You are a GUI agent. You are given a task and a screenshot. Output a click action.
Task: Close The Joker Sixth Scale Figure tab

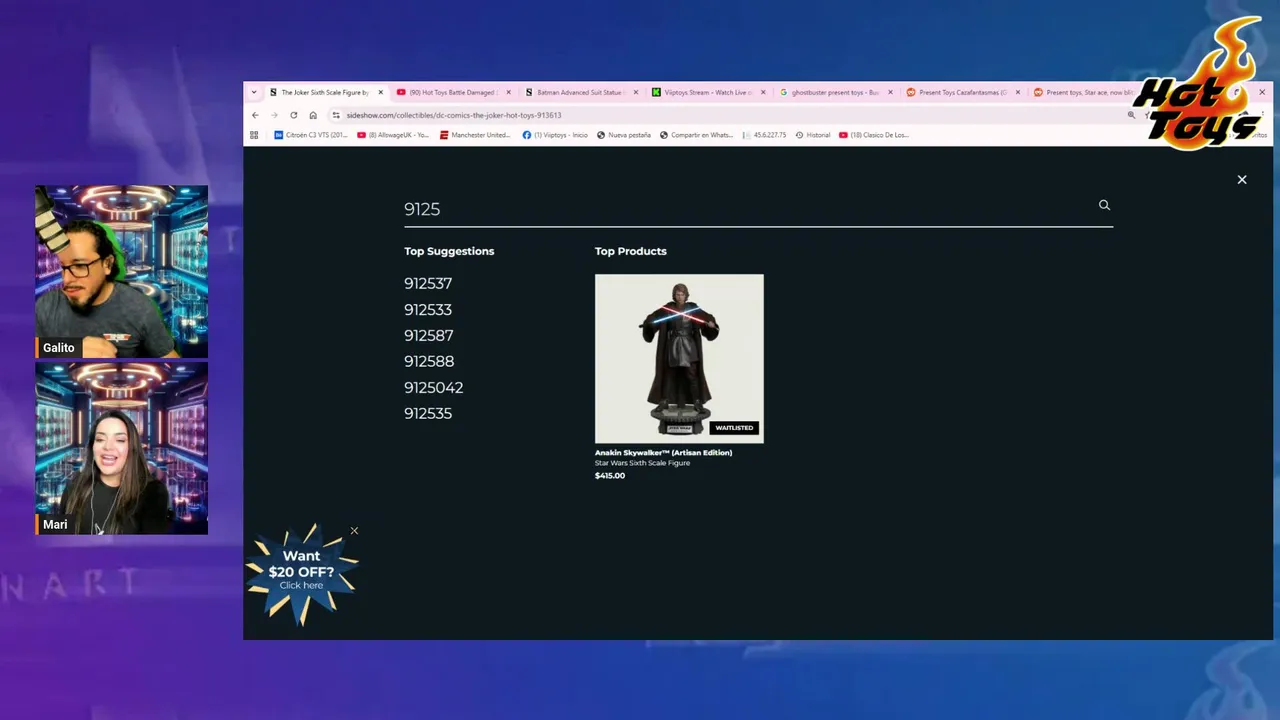[380, 92]
